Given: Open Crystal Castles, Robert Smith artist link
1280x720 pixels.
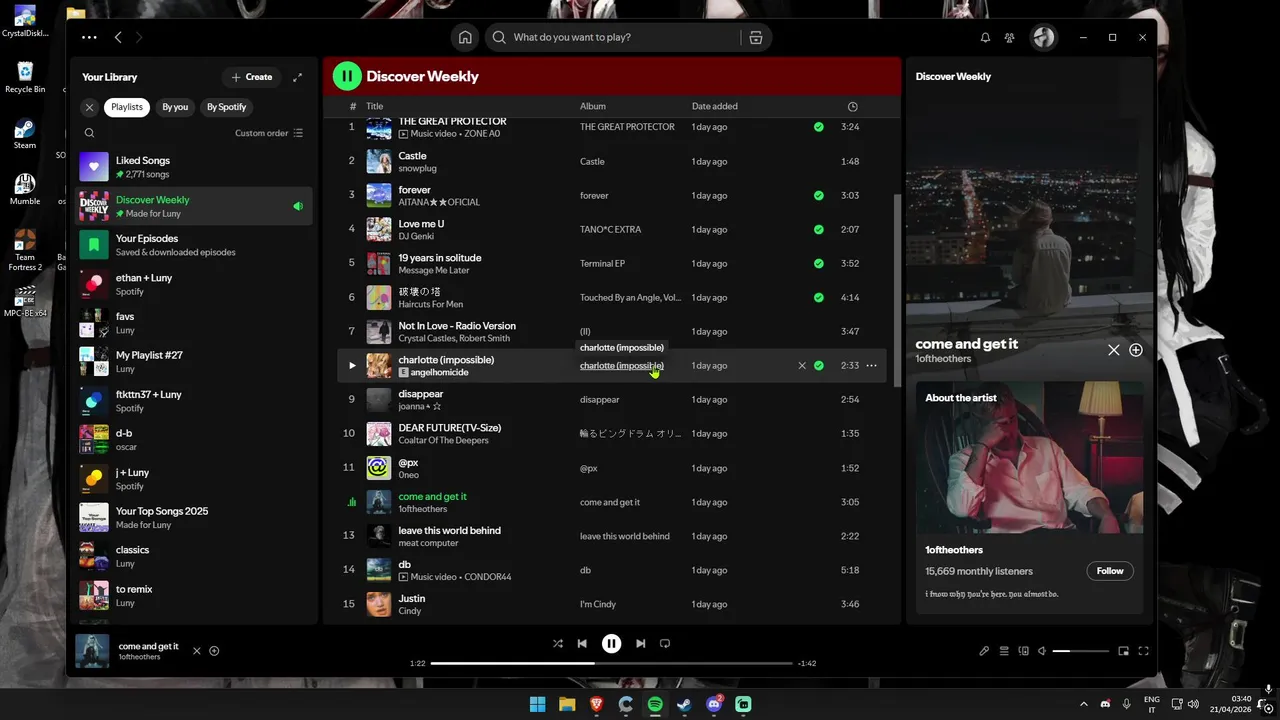Looking at the screenshot, I should tap(452, 339).
